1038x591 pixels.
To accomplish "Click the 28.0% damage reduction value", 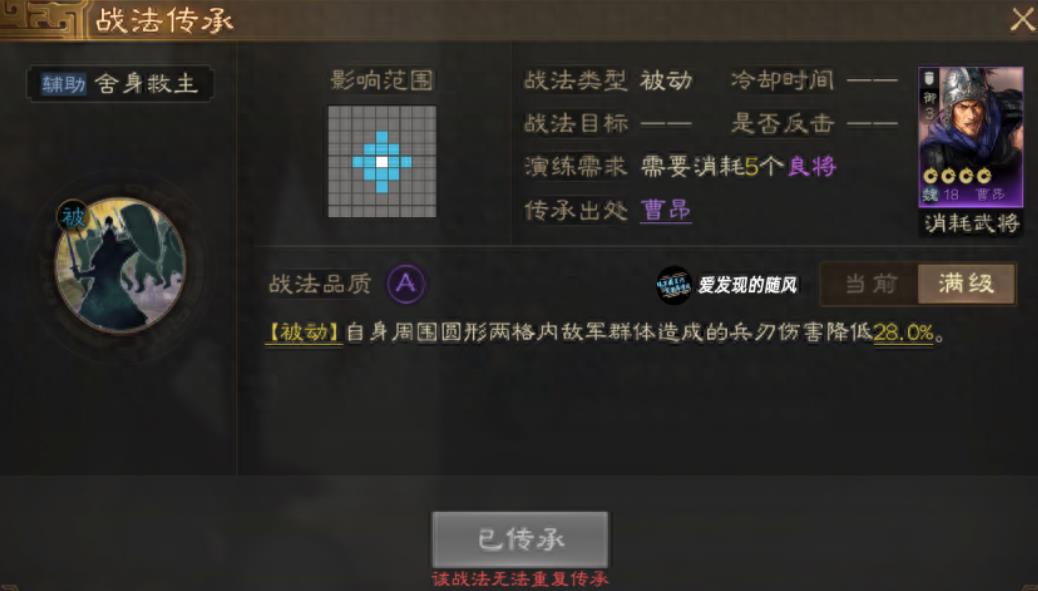I will pos(903,332).
